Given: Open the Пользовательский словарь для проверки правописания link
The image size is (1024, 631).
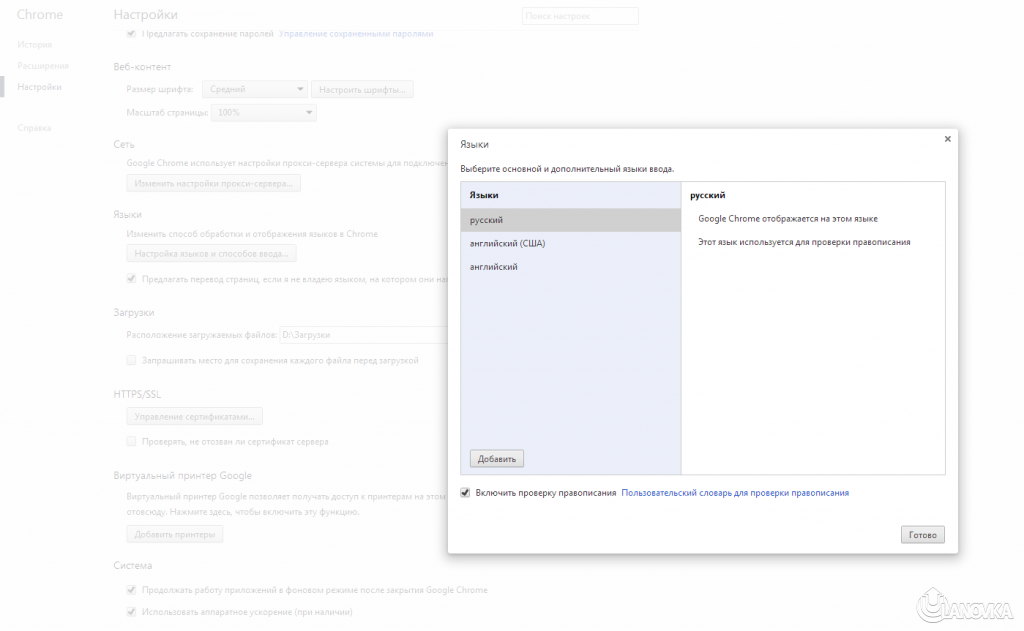Looking at the screenshot, I should 735,493.
